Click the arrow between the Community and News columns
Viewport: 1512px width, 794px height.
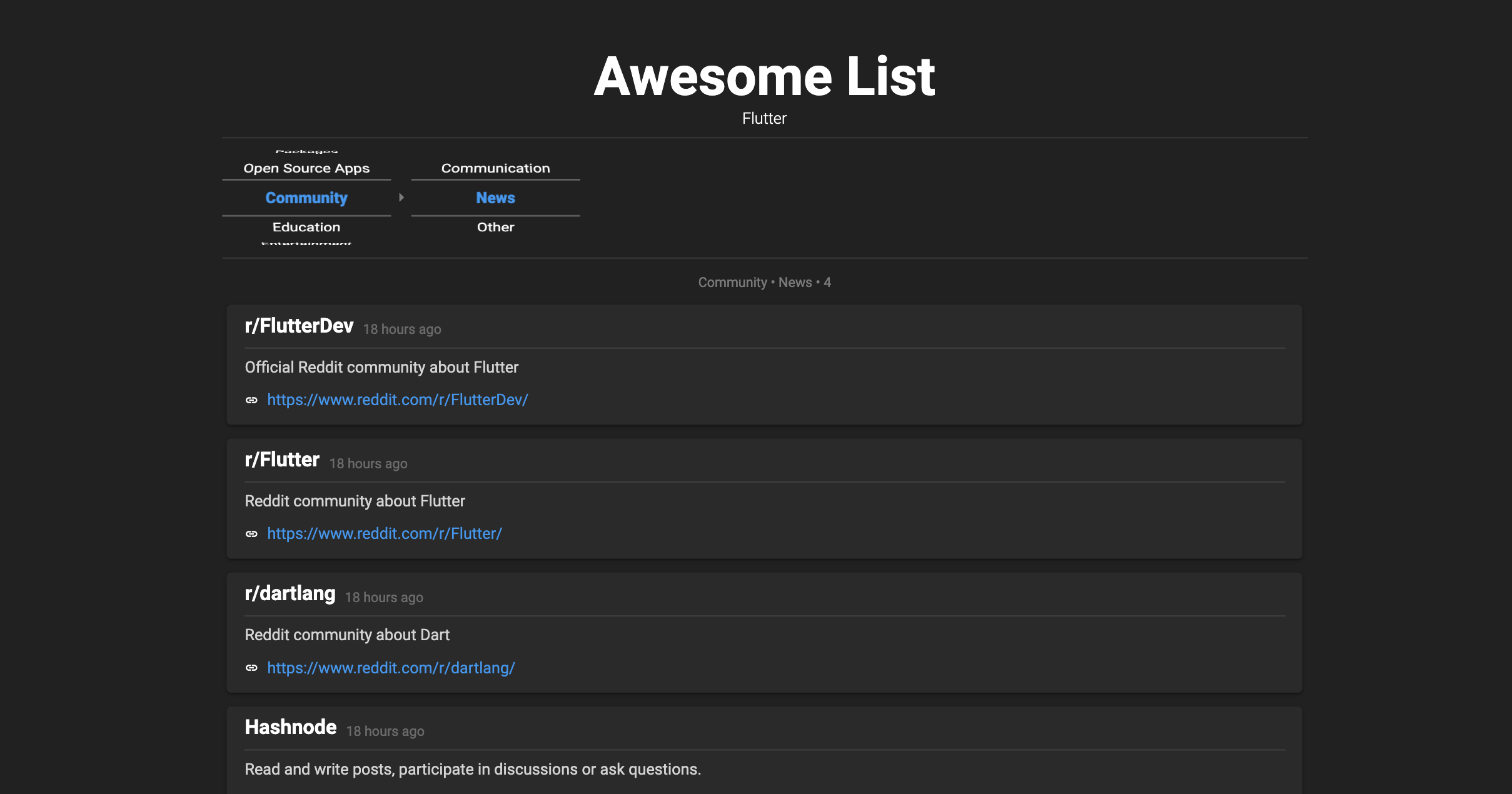pyautogui.click(x=401, y=198)
